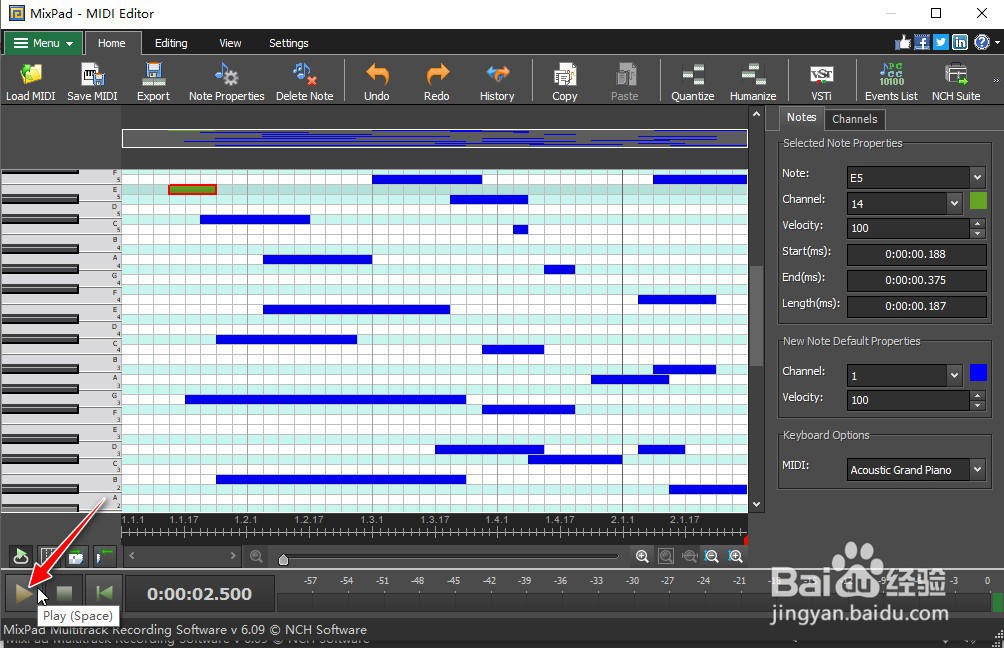Screen dimensions: 1004x648
Task: Open the help question mark icon
Action: (x=982, y=42)
